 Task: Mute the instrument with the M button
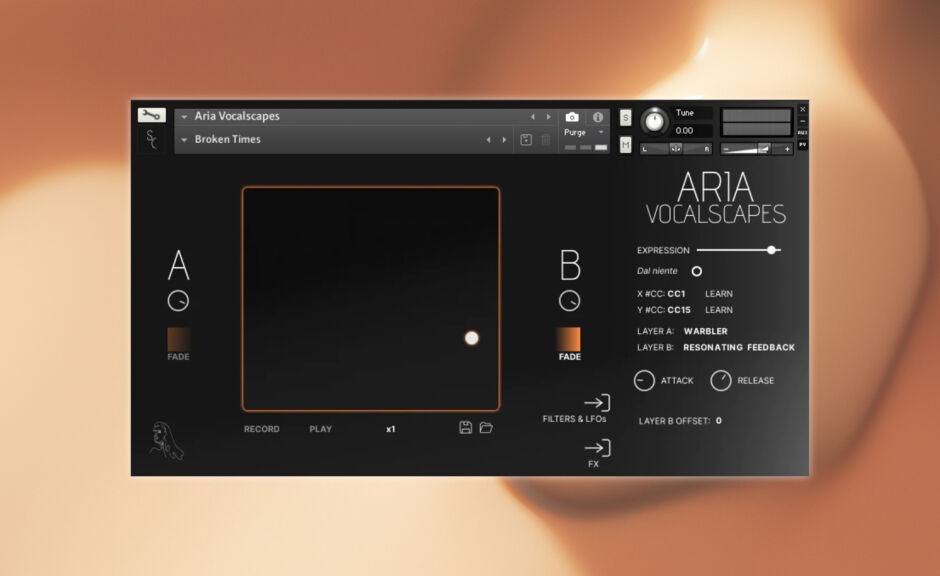626,145
